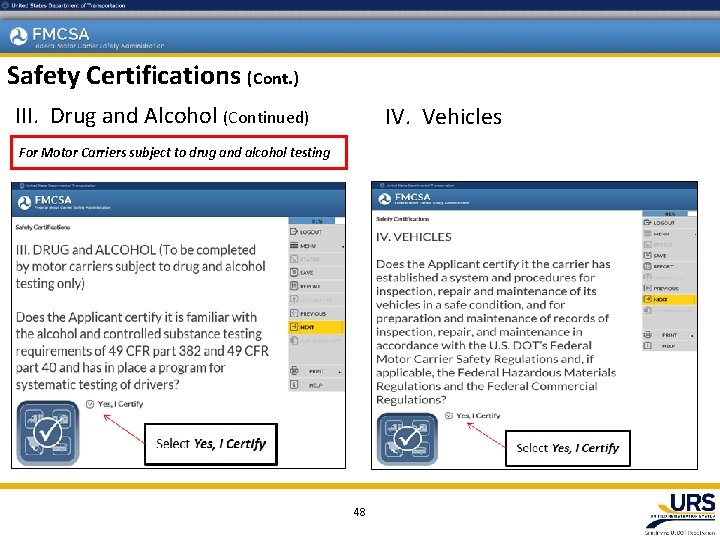Click Logout icon in Vehicles panel
The width and height of the screenshot is (720, 540).
[x=647, y=223]
